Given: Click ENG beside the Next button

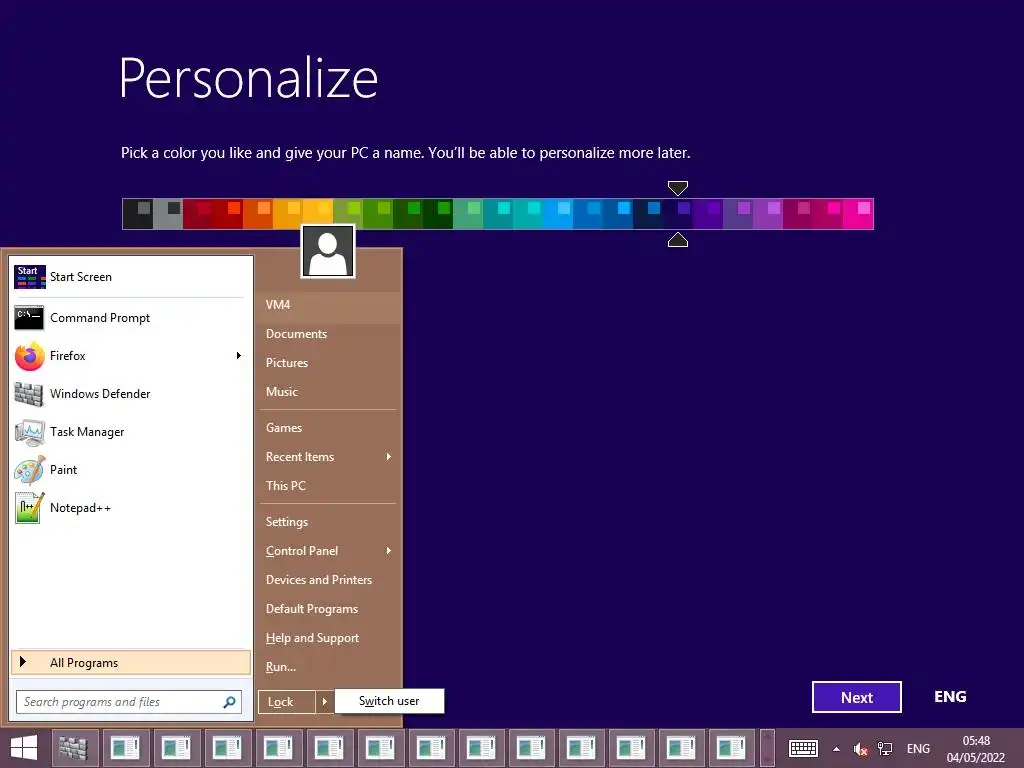Looking at the screenshot, I should (x=950, y=697).
